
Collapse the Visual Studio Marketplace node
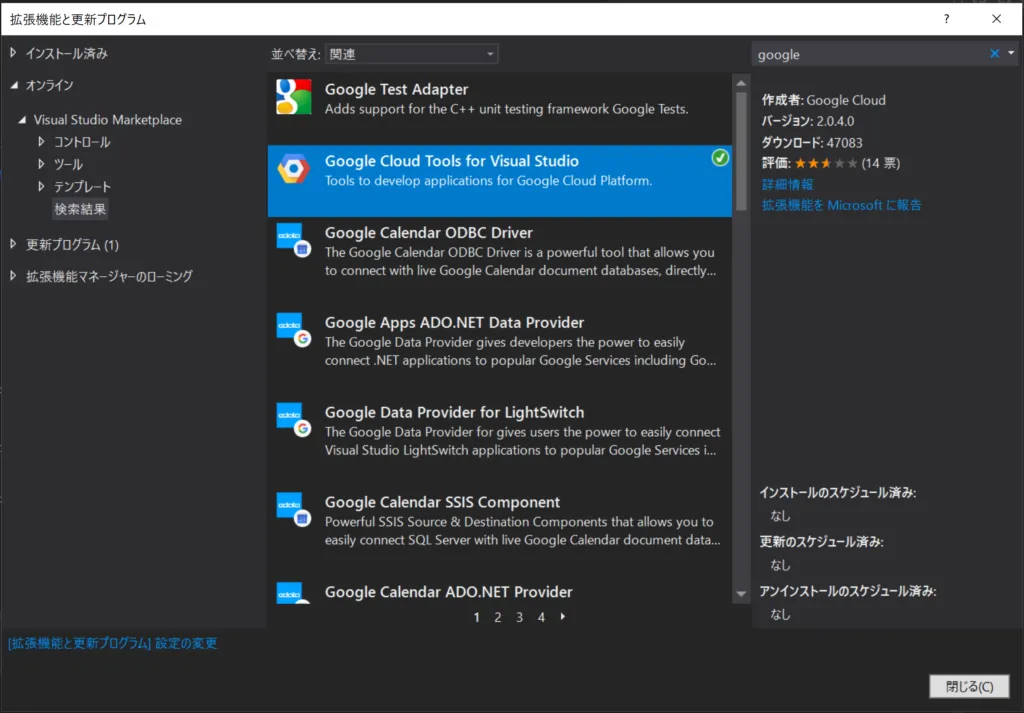pos(22,119)
